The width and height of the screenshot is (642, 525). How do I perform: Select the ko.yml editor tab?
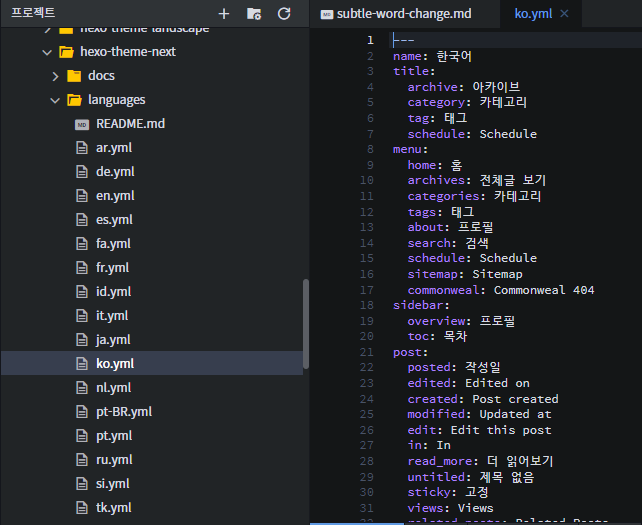point(533,14)
